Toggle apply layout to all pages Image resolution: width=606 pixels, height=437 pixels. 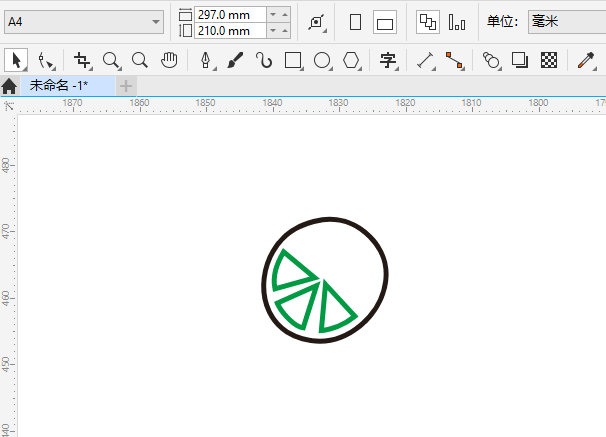(428, 22)
